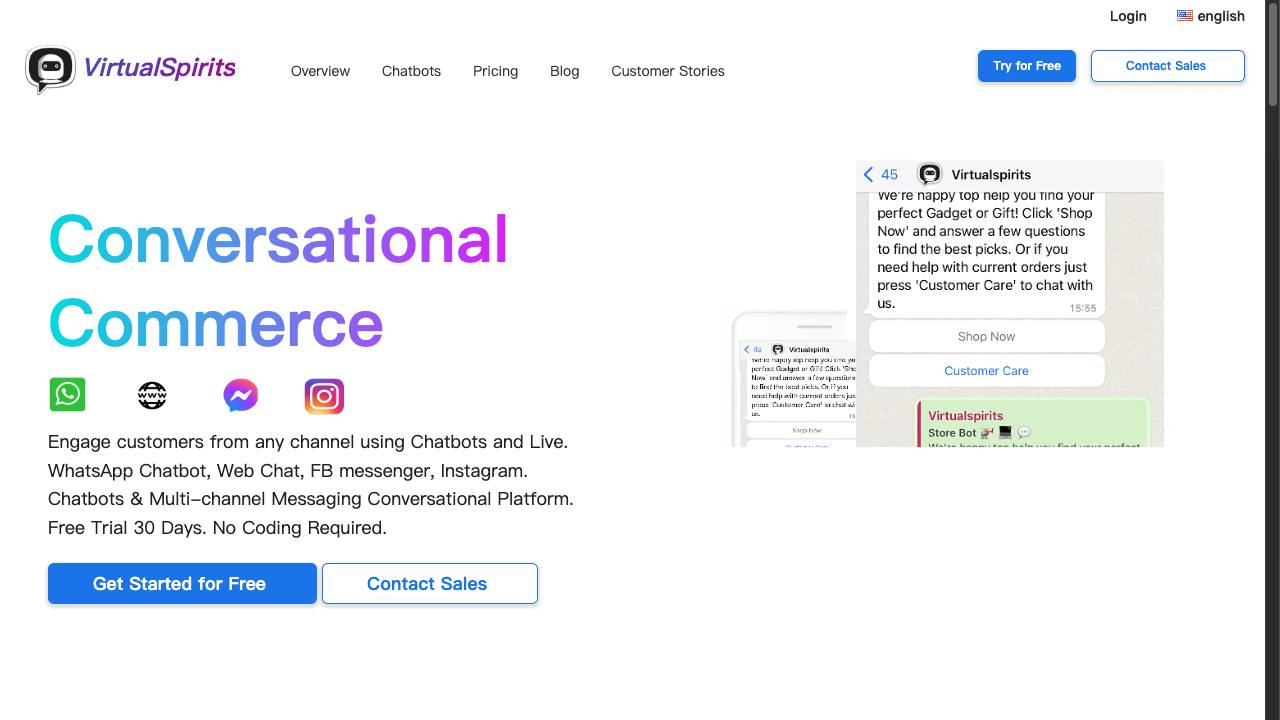Click Get Started for Free button
The image size is (1280, 720).
click(x=182, y=584)
